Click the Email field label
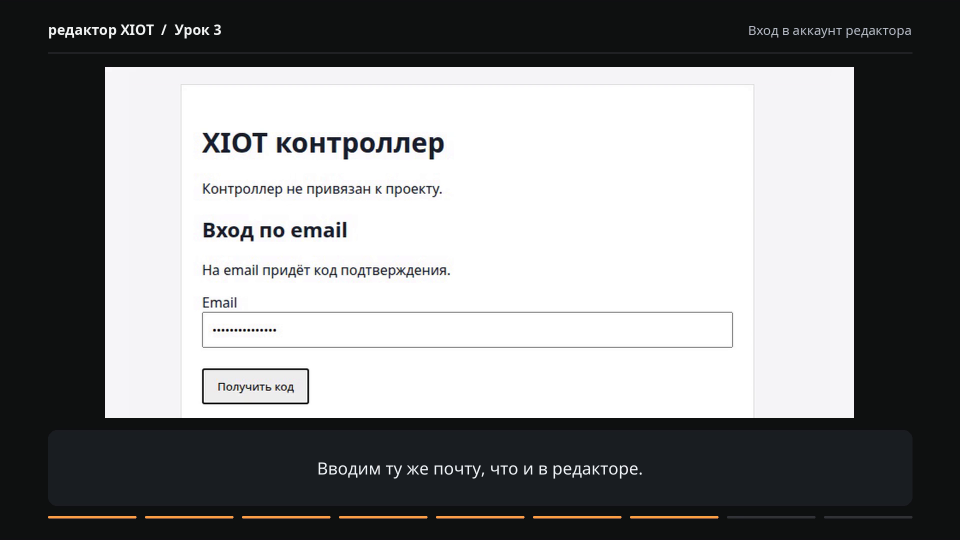Screen dimensions: 960x540 pyautogui.click(x=219, y=302)
